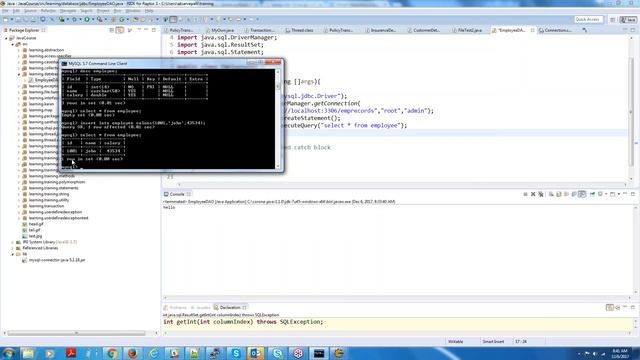The height and width of the screenshot is (360, 640).
Task: Collapse the src folder node
Action: pyautogui.click(x=13, y=44)
